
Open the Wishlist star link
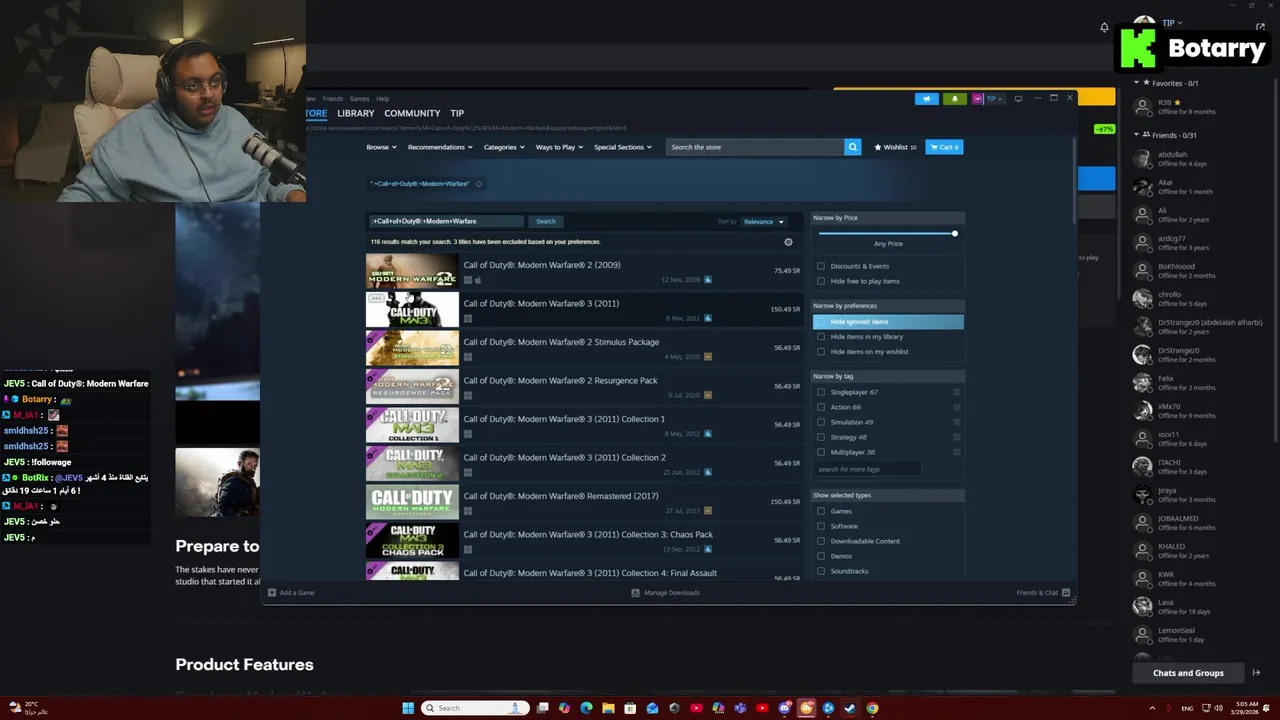[895, 147]
